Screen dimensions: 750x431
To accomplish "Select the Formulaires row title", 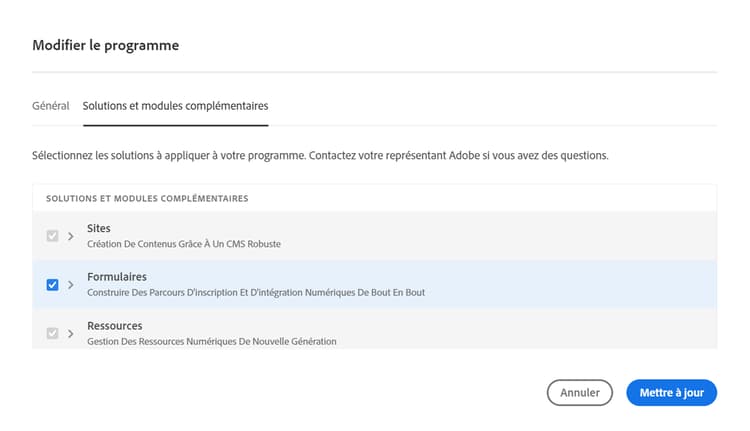I will tap(117, 276).
